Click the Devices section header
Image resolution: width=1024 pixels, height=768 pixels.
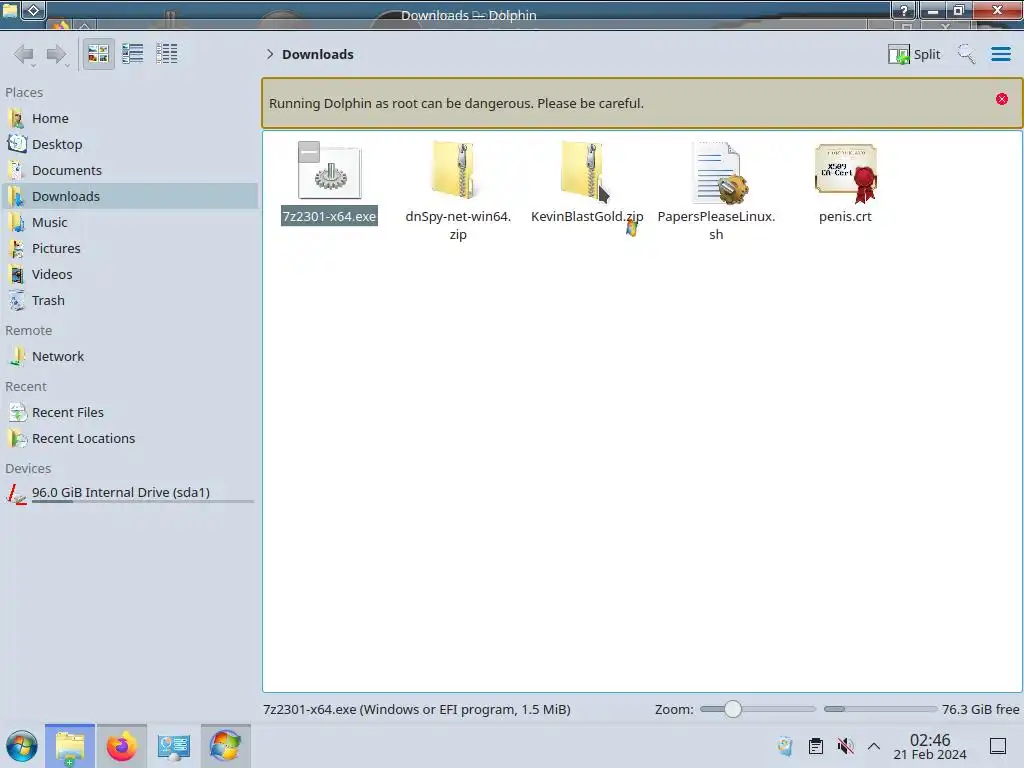pyautogui.click(x=28, y=469)
